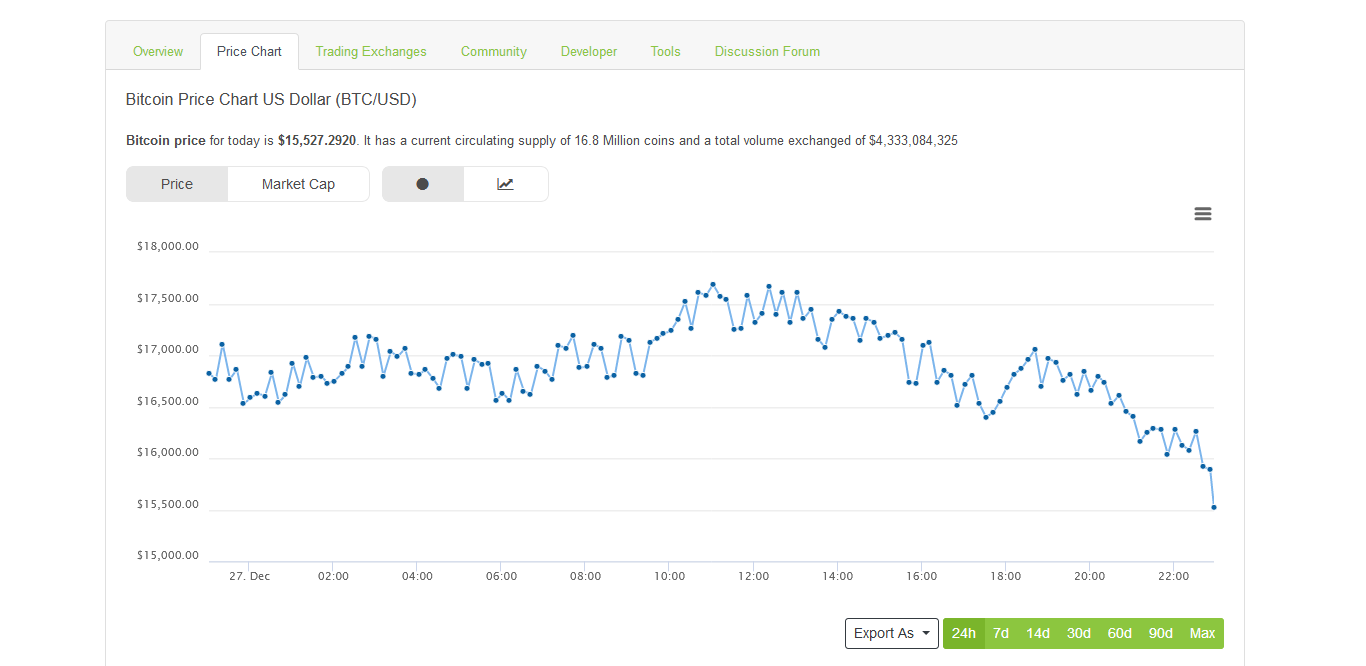
Task: Click the 22:00 x-axis label
Action: (x=1173, y=576)
